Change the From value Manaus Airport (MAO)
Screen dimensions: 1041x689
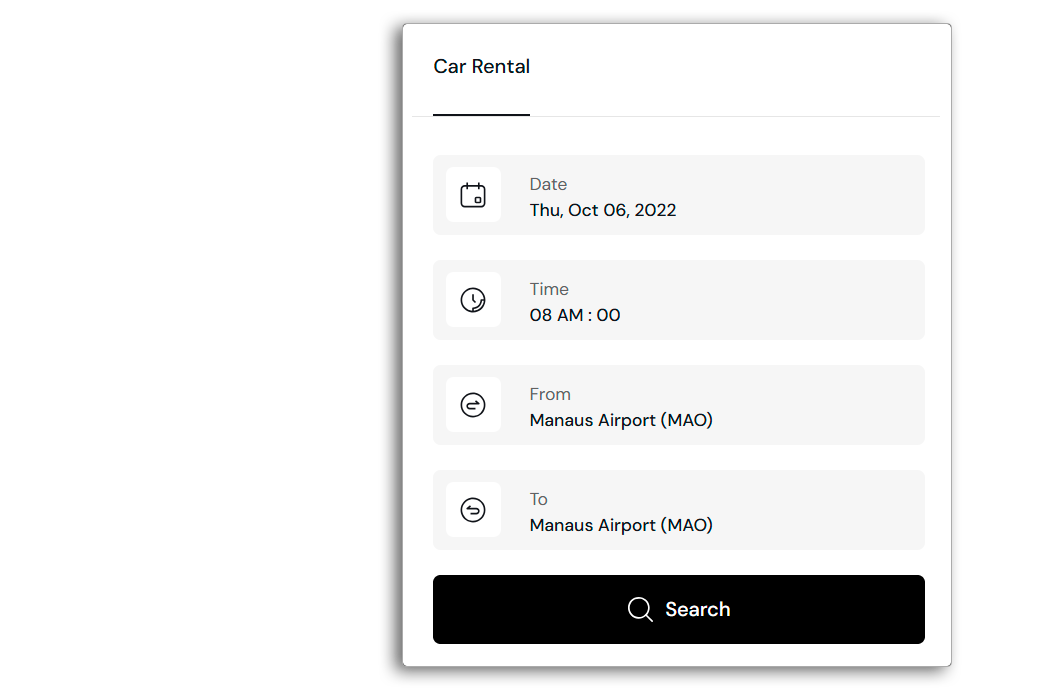coord(620,421)
